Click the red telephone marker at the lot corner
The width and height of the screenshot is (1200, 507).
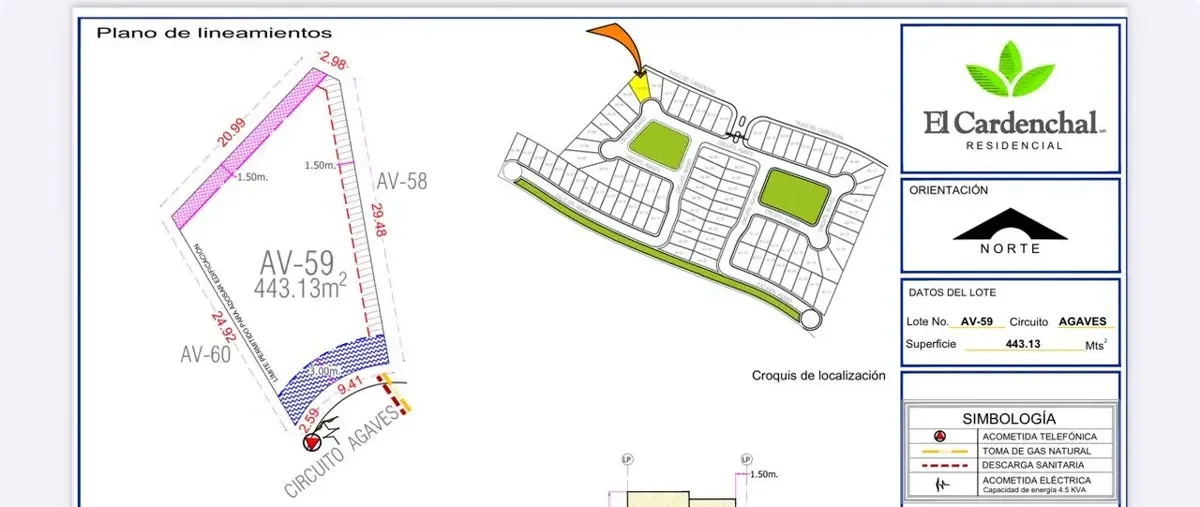click(313, 441)
